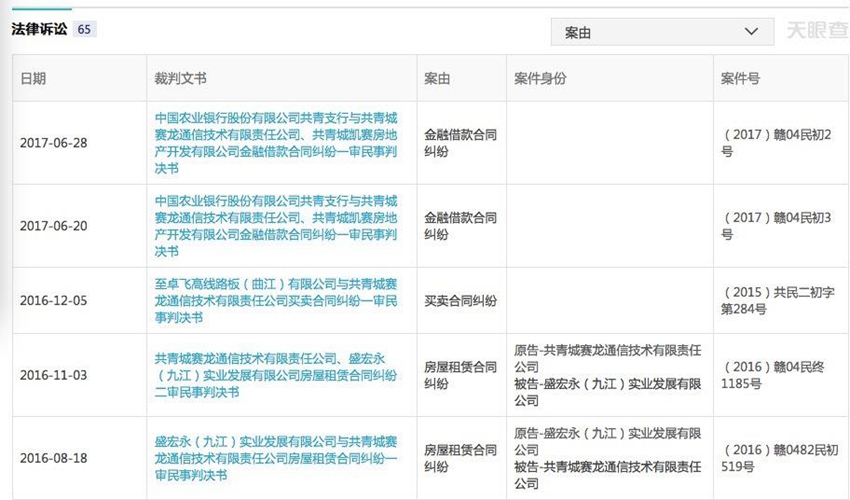
Task: Click case number (2017)赣04民初3号
Action: click(x=776, y=226)
